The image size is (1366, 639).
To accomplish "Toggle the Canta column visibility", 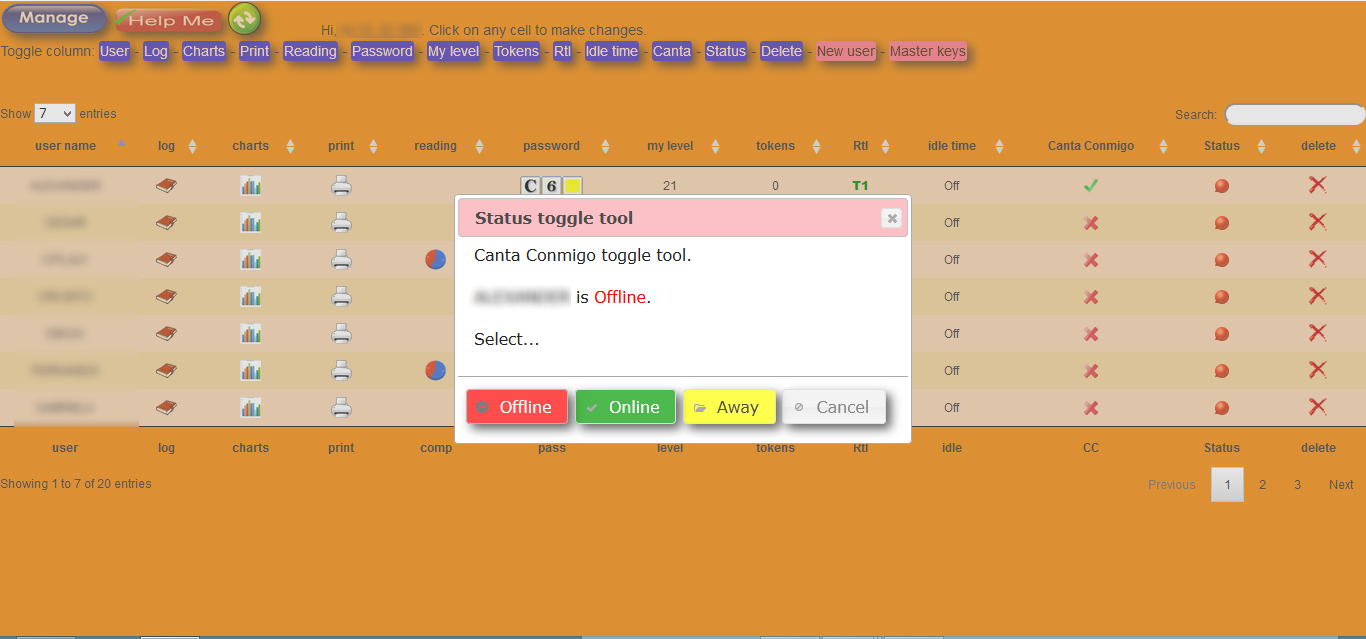I will [672, 51].
